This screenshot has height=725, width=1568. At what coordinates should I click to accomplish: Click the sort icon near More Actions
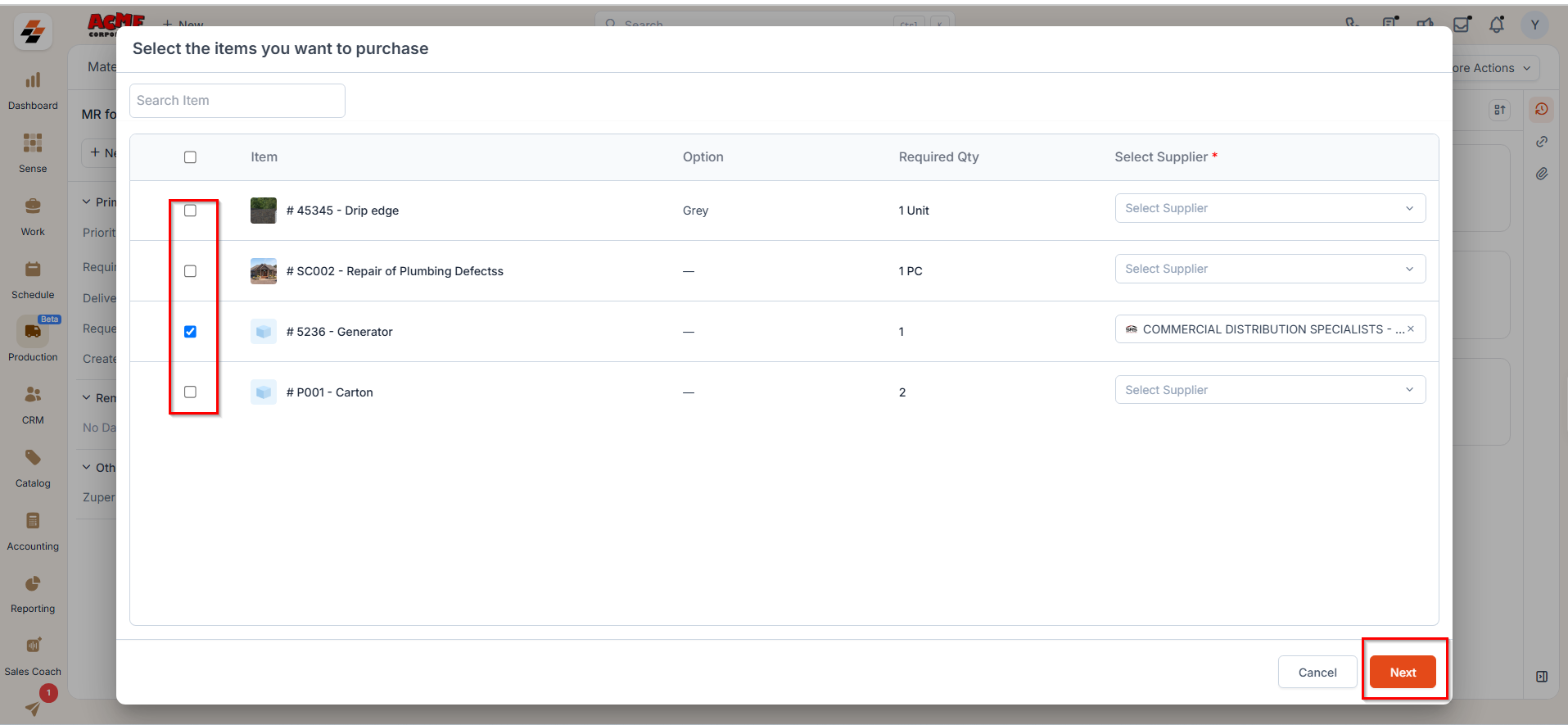pos(1499,110)
